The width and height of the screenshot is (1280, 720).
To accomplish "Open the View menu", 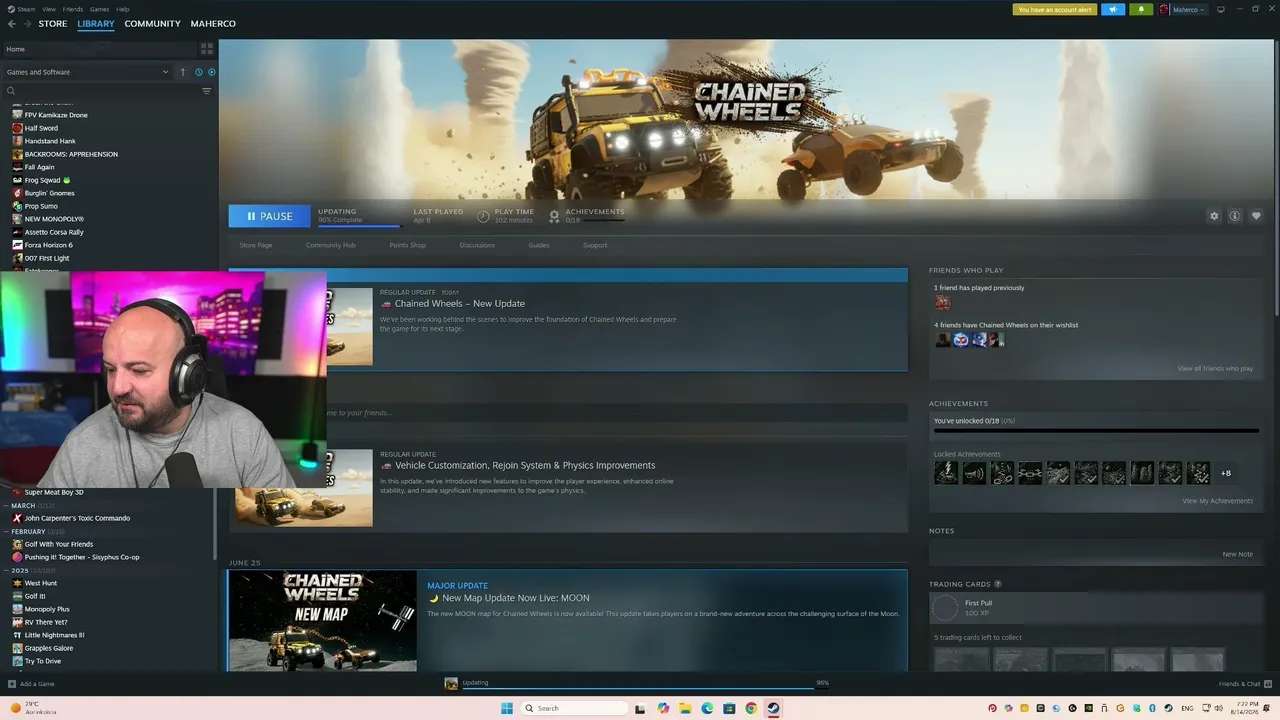I will (49, 9).
